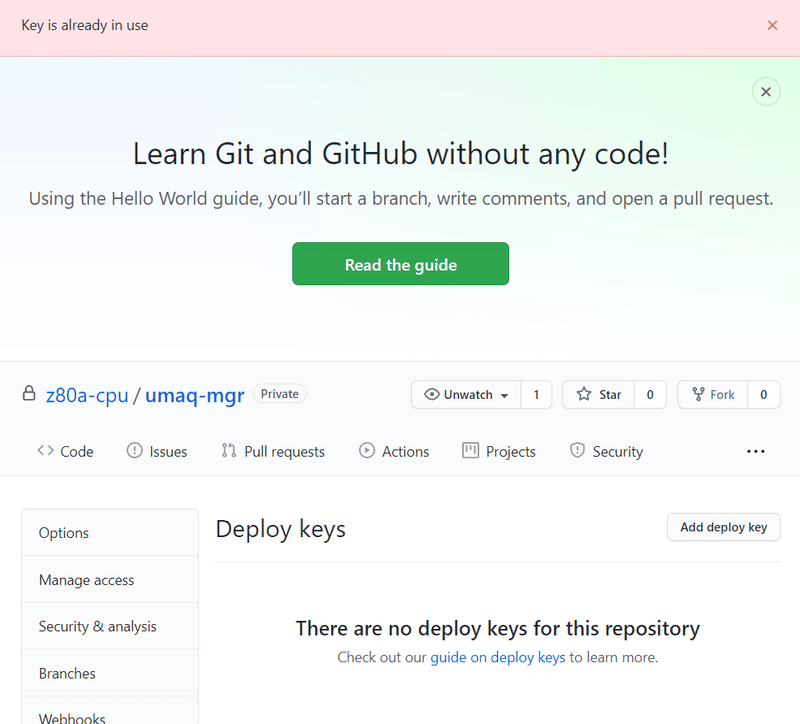This screenshot has width=800, height=724.
Task: Click the circle-exclamation icon on Issues tab
Action: [x=134, y=451]
